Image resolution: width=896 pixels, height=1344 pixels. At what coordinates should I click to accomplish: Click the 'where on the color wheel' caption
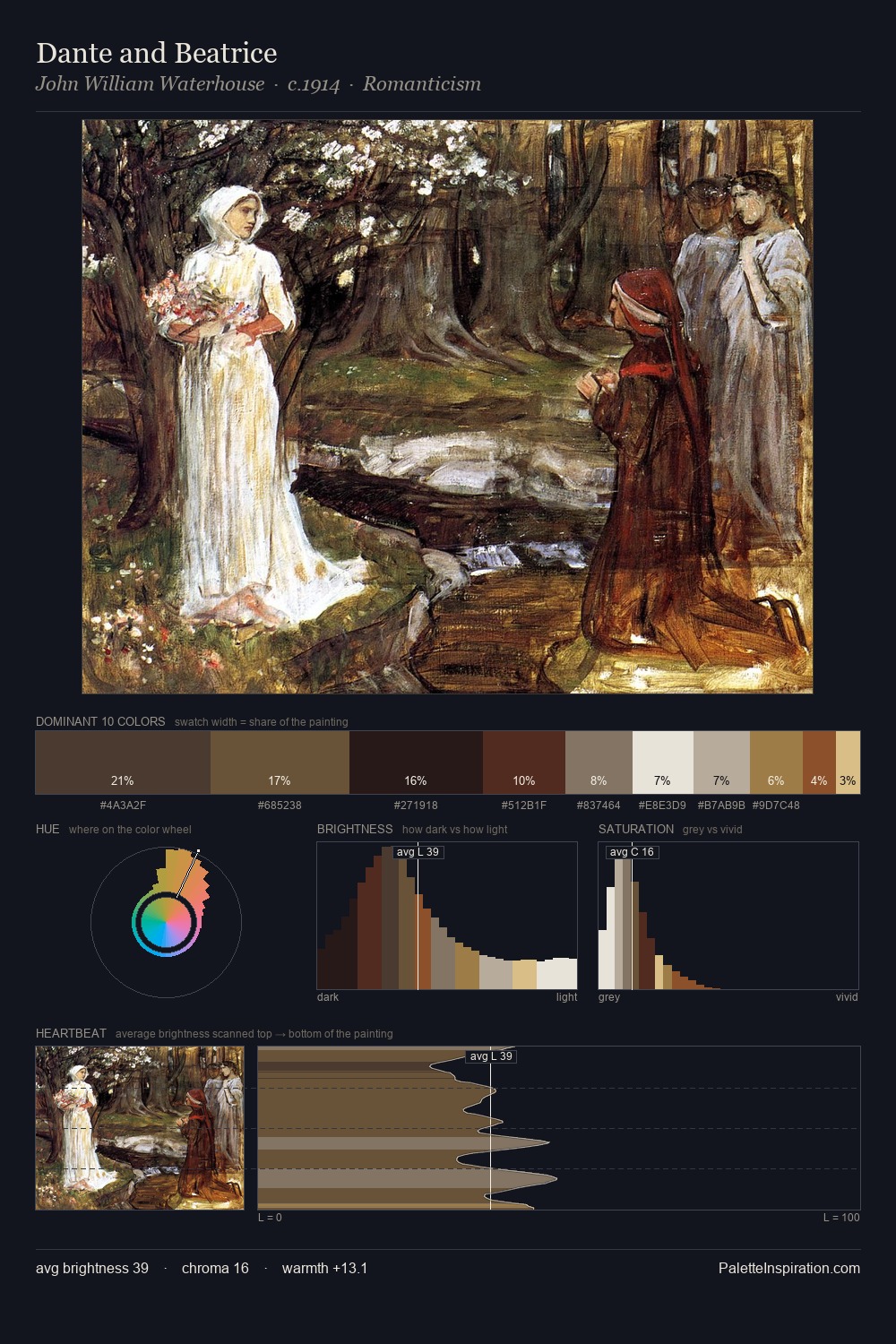point(130,830)
